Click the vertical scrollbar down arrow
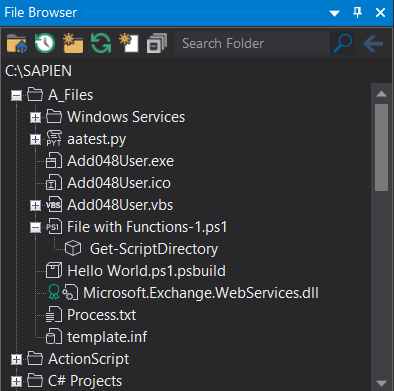 pos(381,383)
